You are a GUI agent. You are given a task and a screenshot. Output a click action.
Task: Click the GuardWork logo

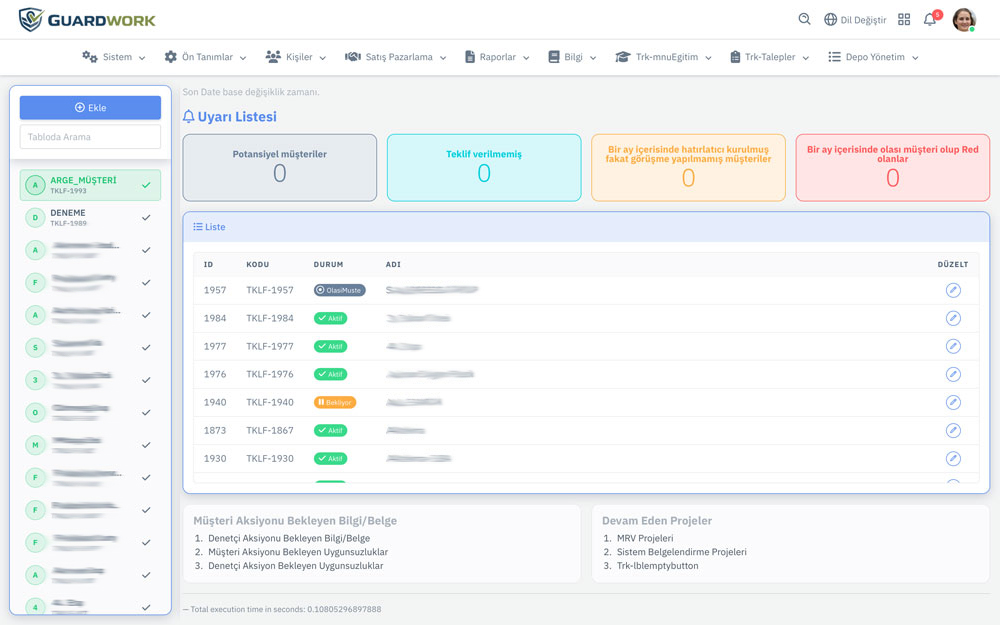pyautogui.click(x=87, y=19)
